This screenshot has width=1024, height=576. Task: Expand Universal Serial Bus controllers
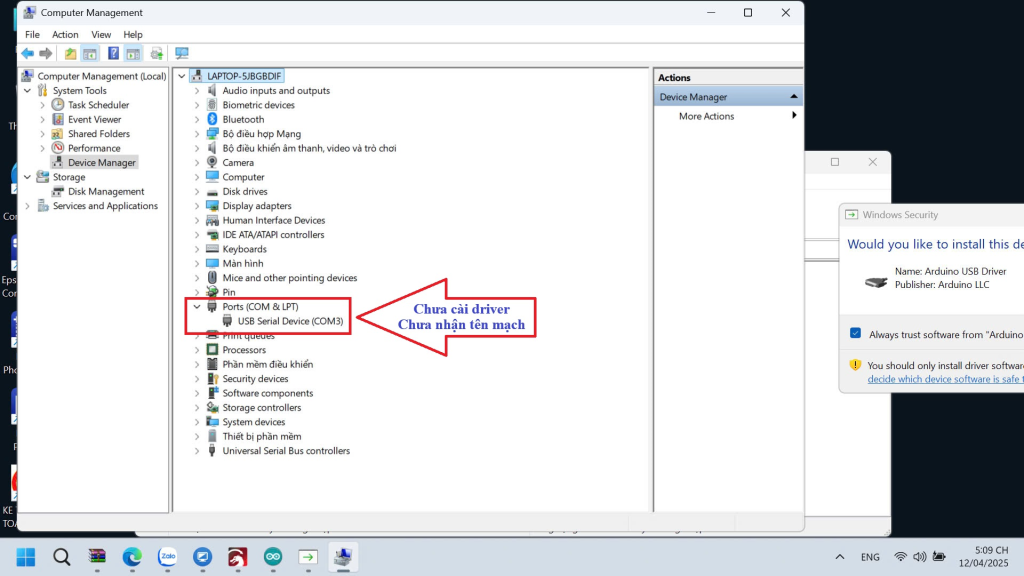[x=197, y=451]
